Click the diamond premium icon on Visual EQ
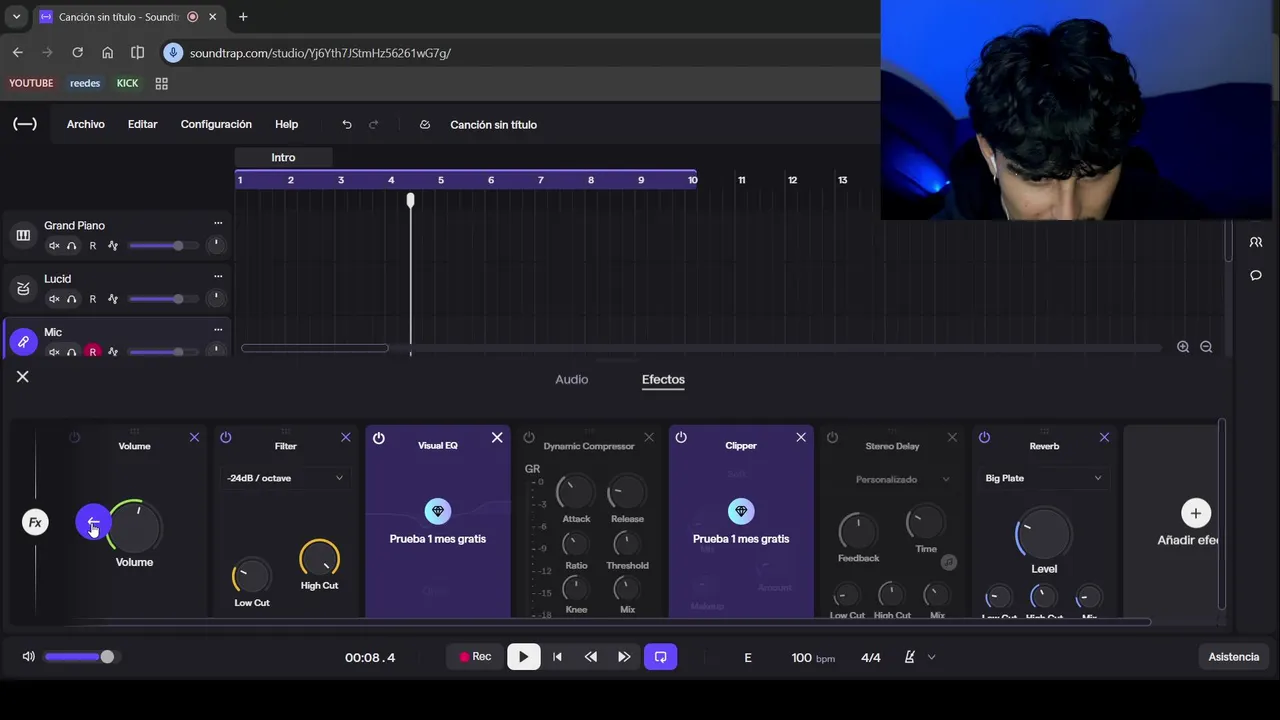Viewport: 1280px width, 720px height. click(437, 511)
